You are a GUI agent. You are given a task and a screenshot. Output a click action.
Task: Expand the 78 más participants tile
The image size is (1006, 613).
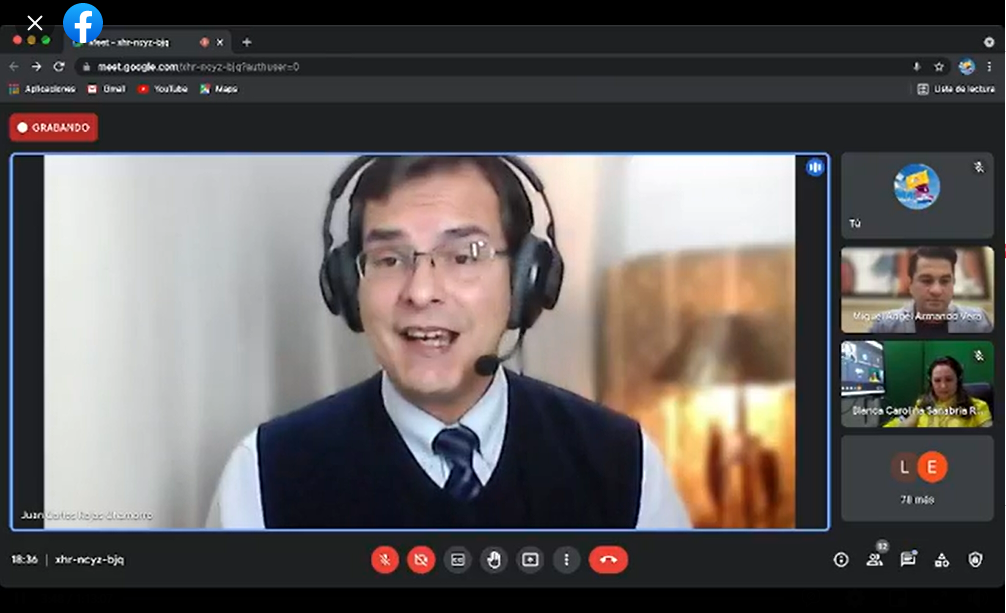[x=917, y=478]
